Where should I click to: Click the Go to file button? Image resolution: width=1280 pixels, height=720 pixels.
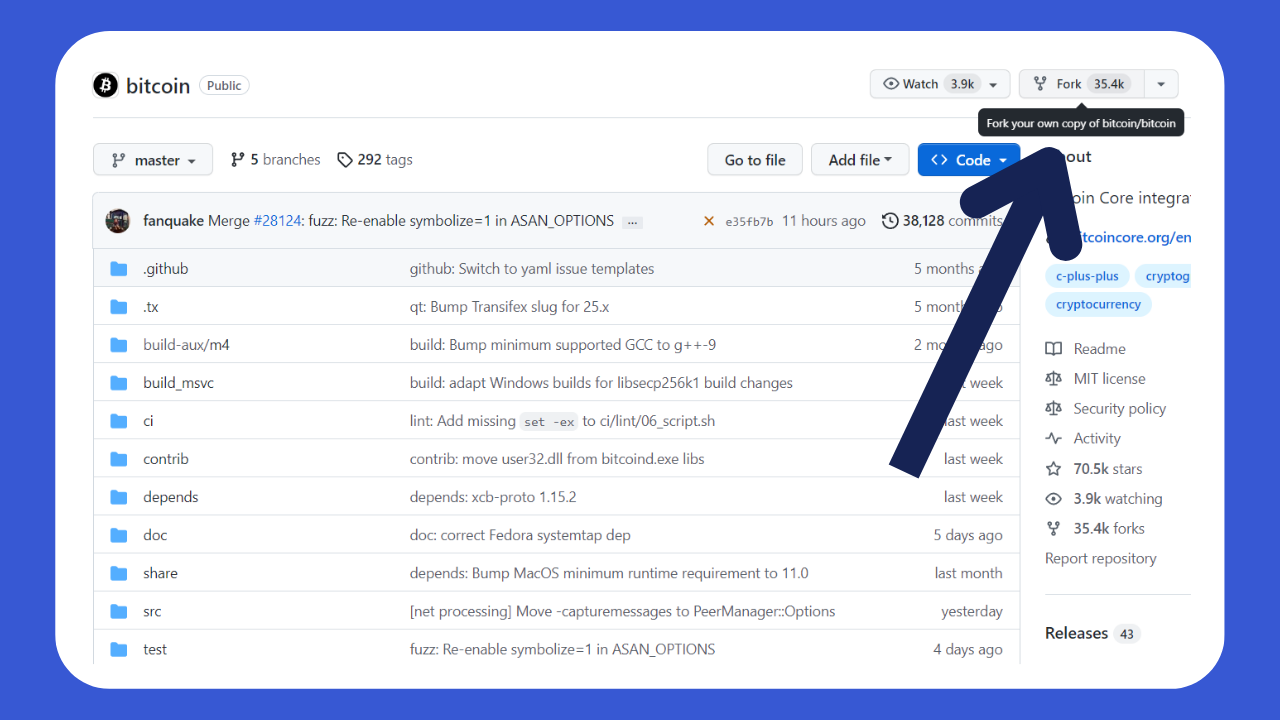tap(755, 160)
